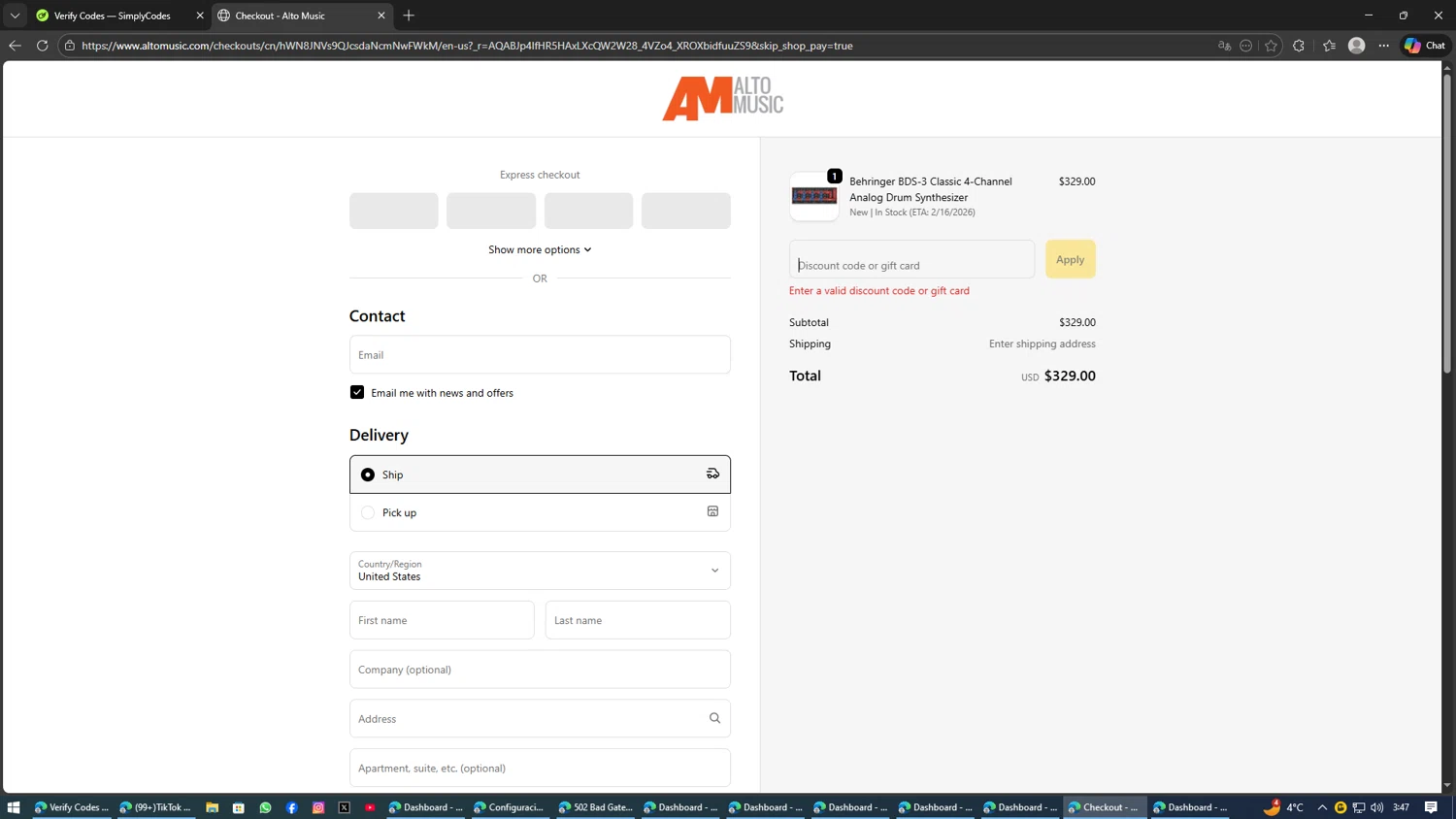Click the page vertical scrollbar
Image resolution: width=1456 pixels, height=819 pixels.
tap(1446, 223)
